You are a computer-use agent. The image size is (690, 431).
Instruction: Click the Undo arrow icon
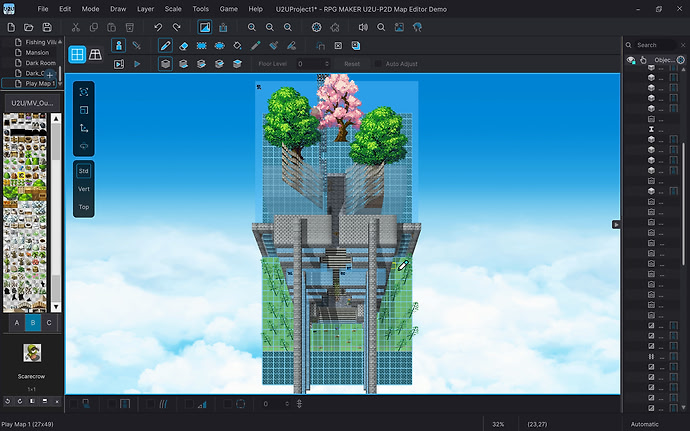coord(158,27)
